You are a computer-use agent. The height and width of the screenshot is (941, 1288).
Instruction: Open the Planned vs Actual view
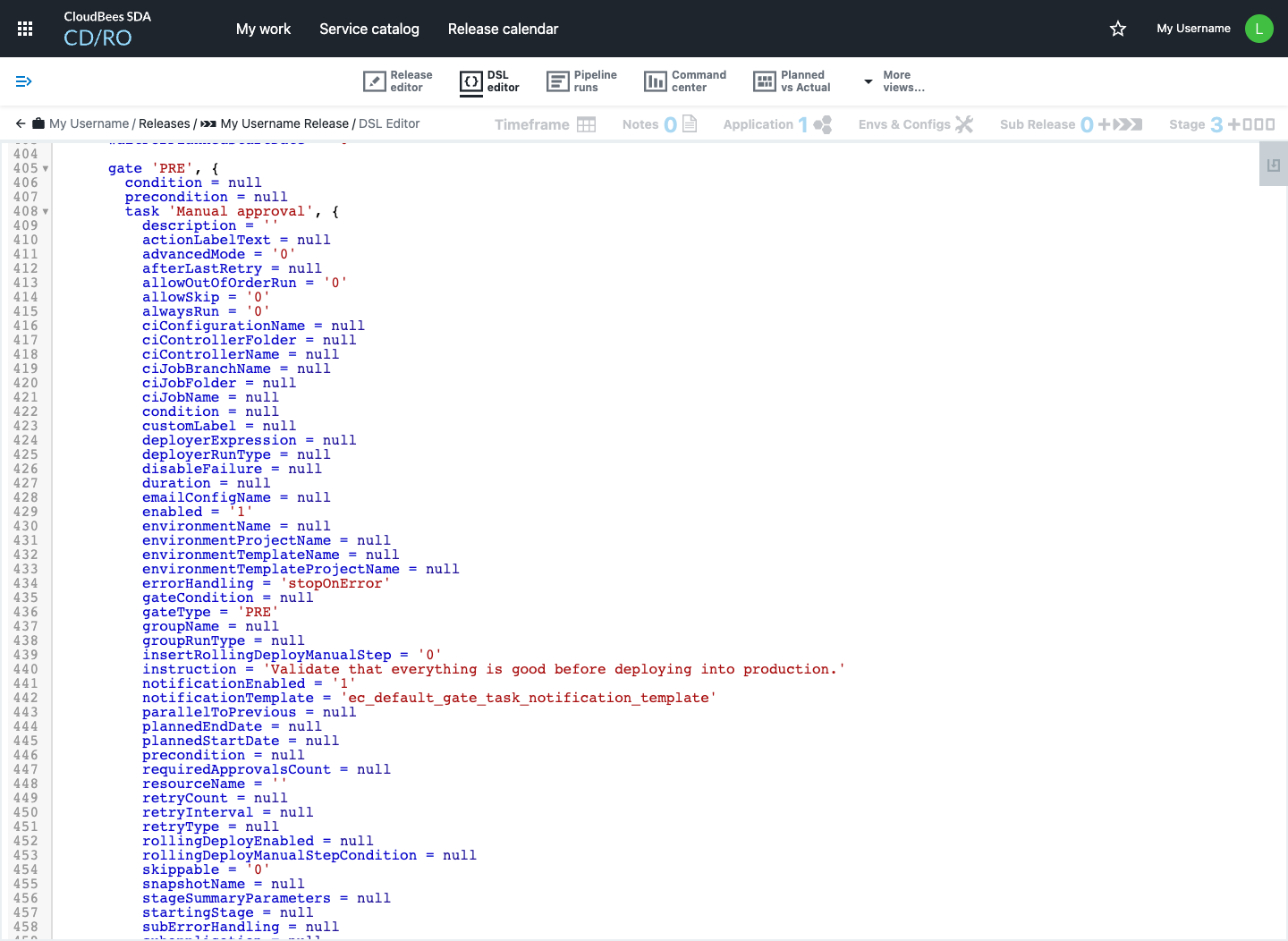[x=792, y=81]
